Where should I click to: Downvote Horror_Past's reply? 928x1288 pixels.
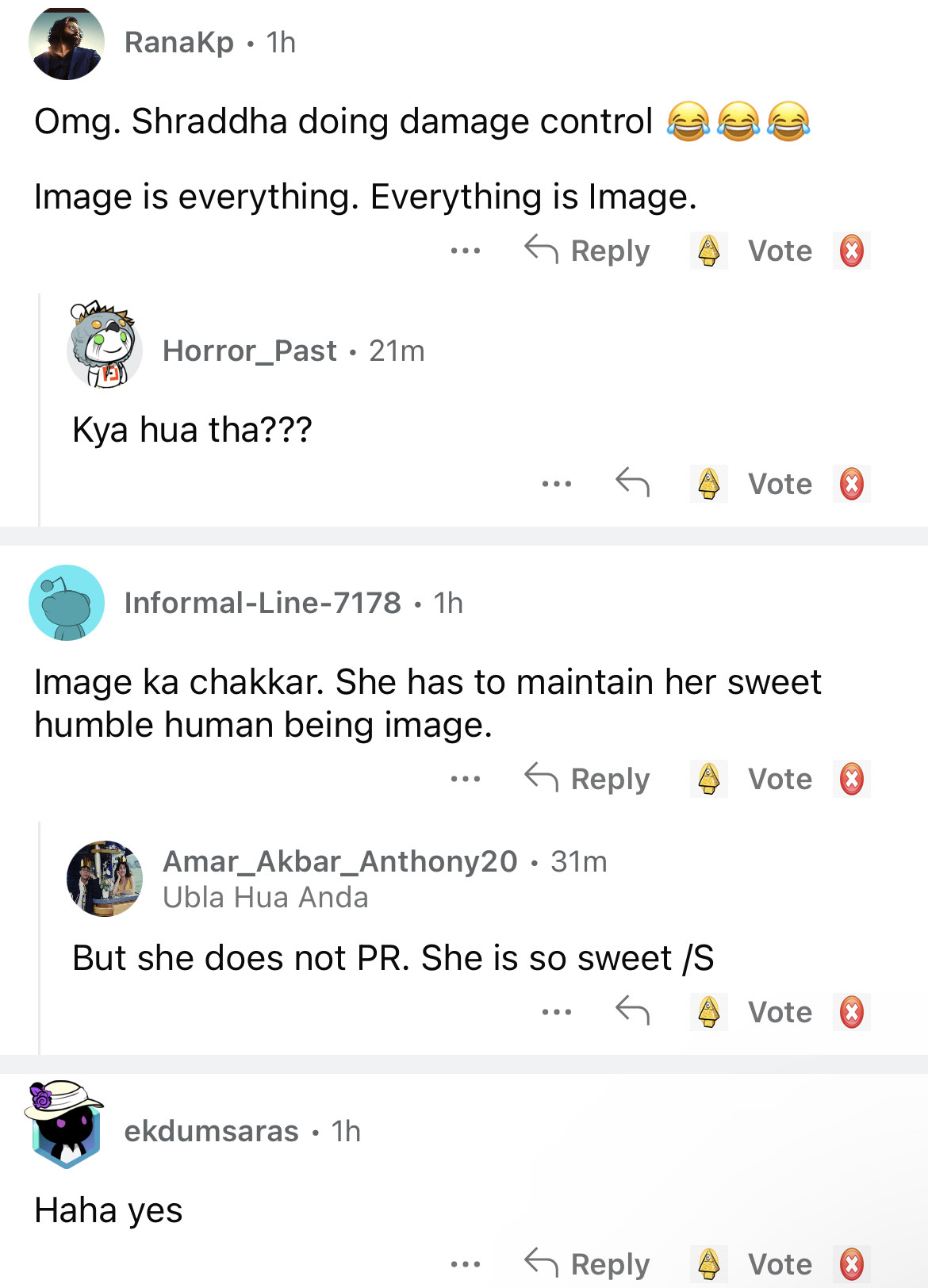tap(851, 484)
